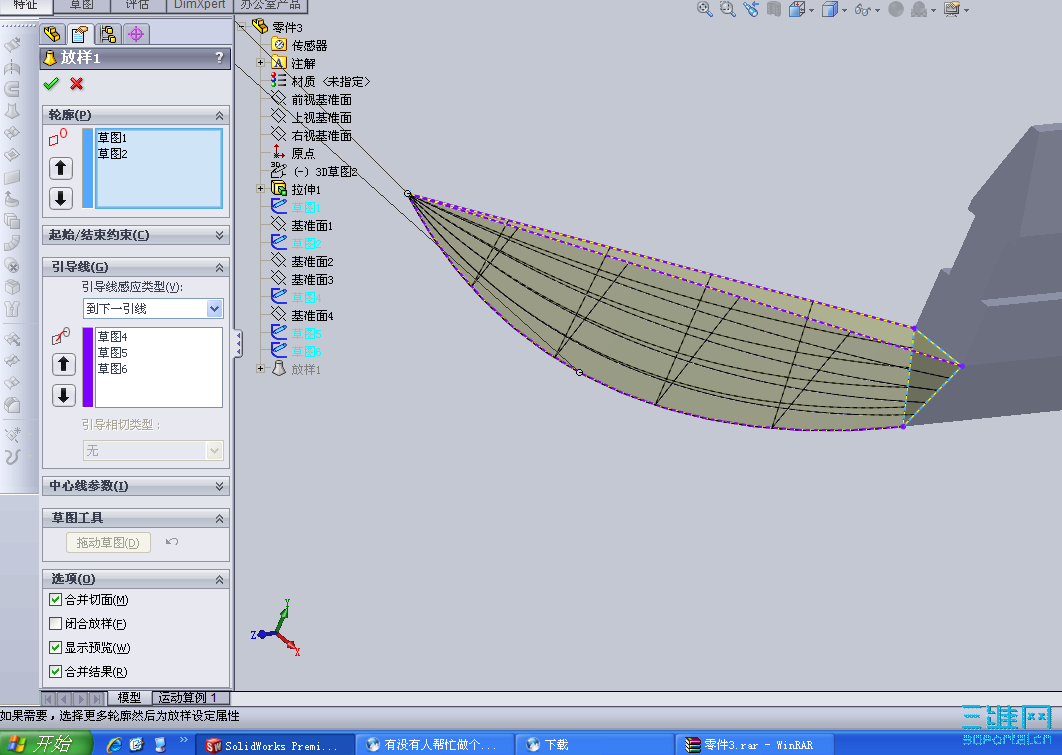Click the Zoom to Area icon
Screen dimensions: 1062x755
point(727,9)
